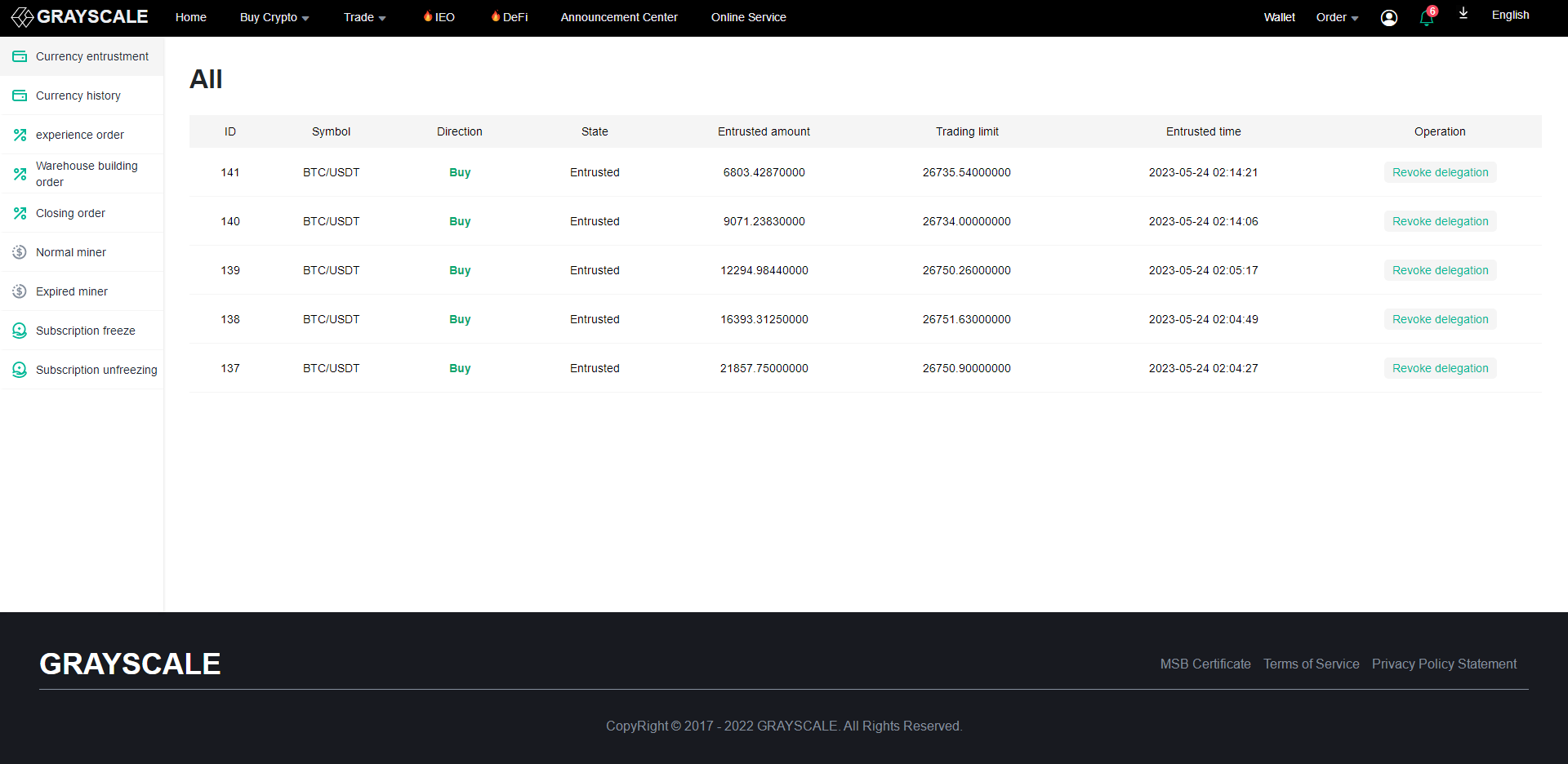This screenshot has height=764, width=1568.
Task: Open the MSB Certificate footer link
Action: pos(1205,664)
